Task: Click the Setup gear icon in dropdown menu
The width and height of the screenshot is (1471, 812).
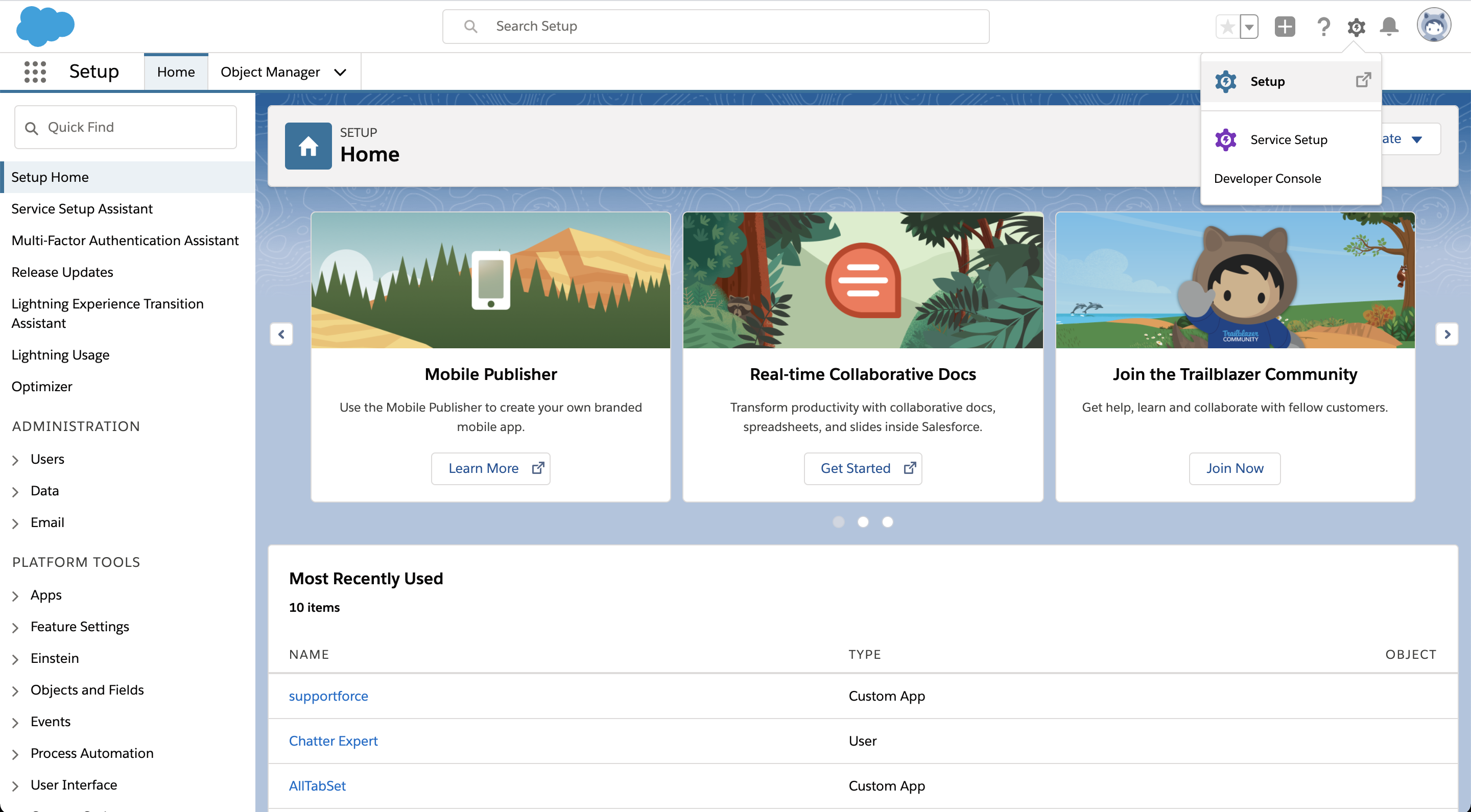Action: coord(1225,82)
